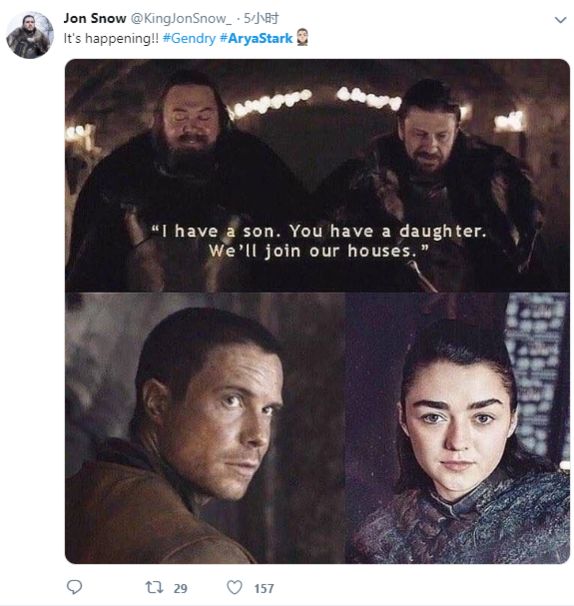
Task: Open the top meme panel with two men
Action: tap(317, 175)
